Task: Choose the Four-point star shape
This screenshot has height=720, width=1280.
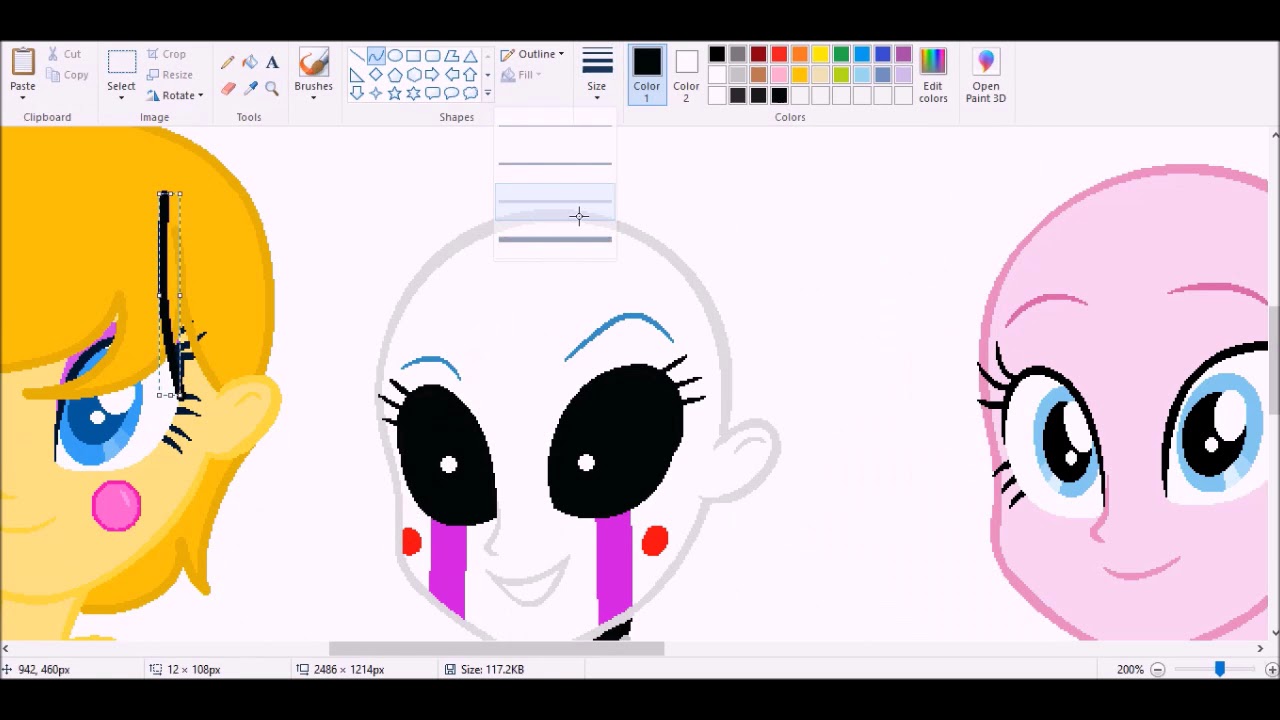Action: tap(376, 93)
